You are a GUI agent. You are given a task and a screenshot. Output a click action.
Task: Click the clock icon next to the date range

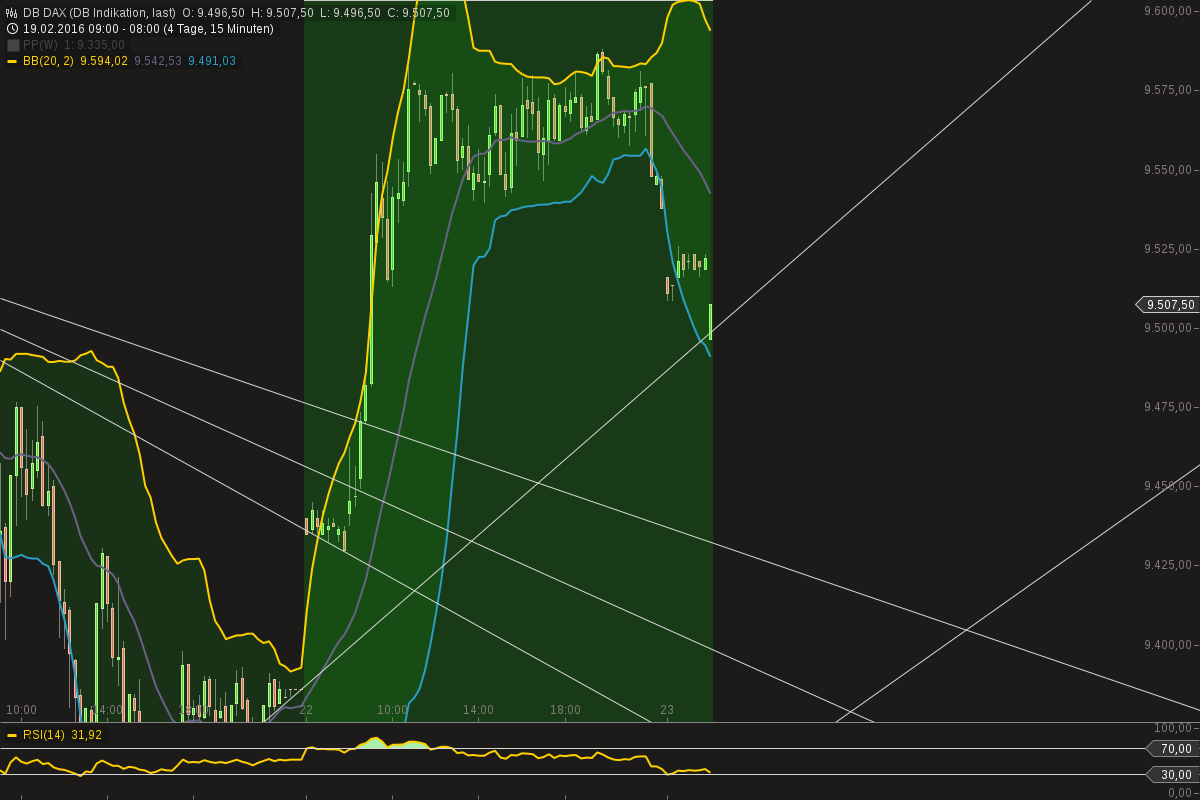pos(12,29)
